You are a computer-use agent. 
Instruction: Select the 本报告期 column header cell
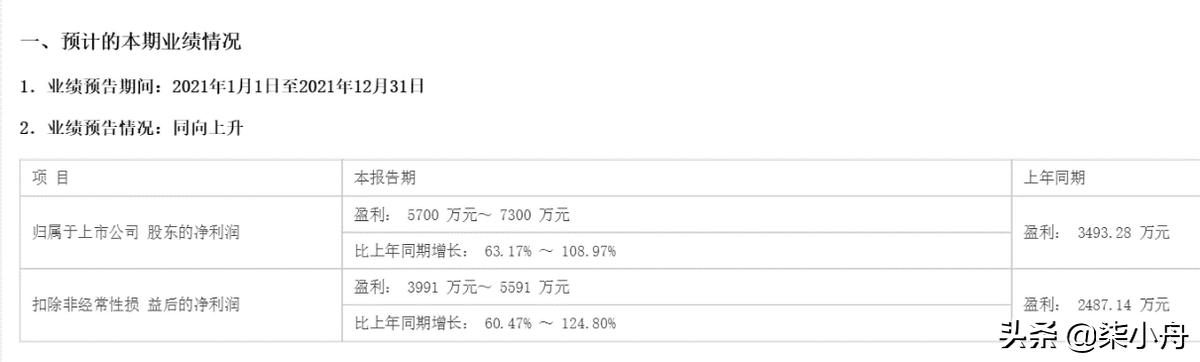[x=677, y=177]
